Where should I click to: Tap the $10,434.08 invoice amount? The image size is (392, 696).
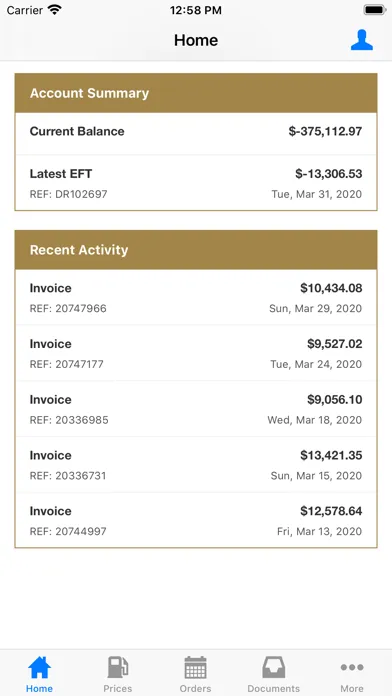[x=331, y=288]
